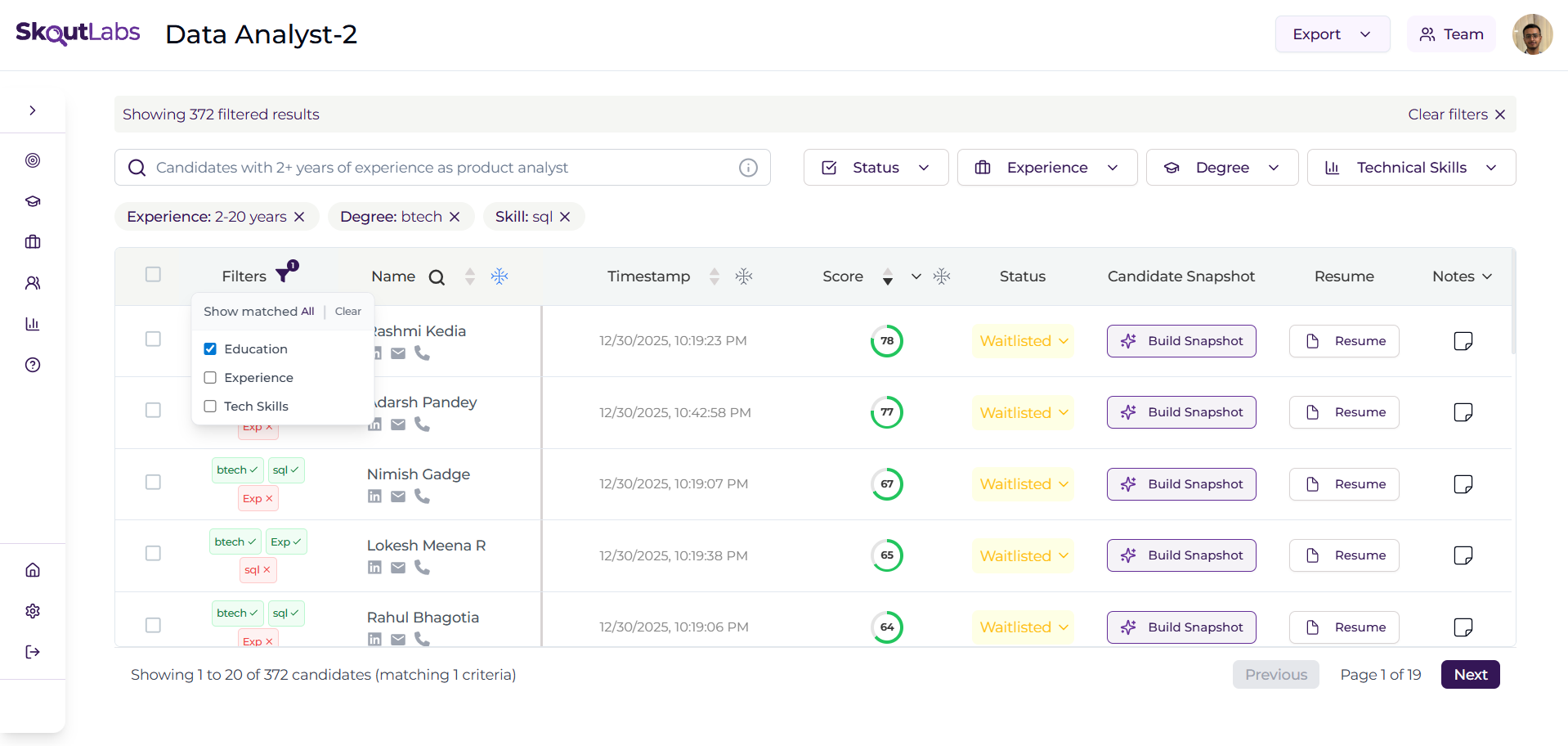Open the graduation cap sidebar icon

33,201
